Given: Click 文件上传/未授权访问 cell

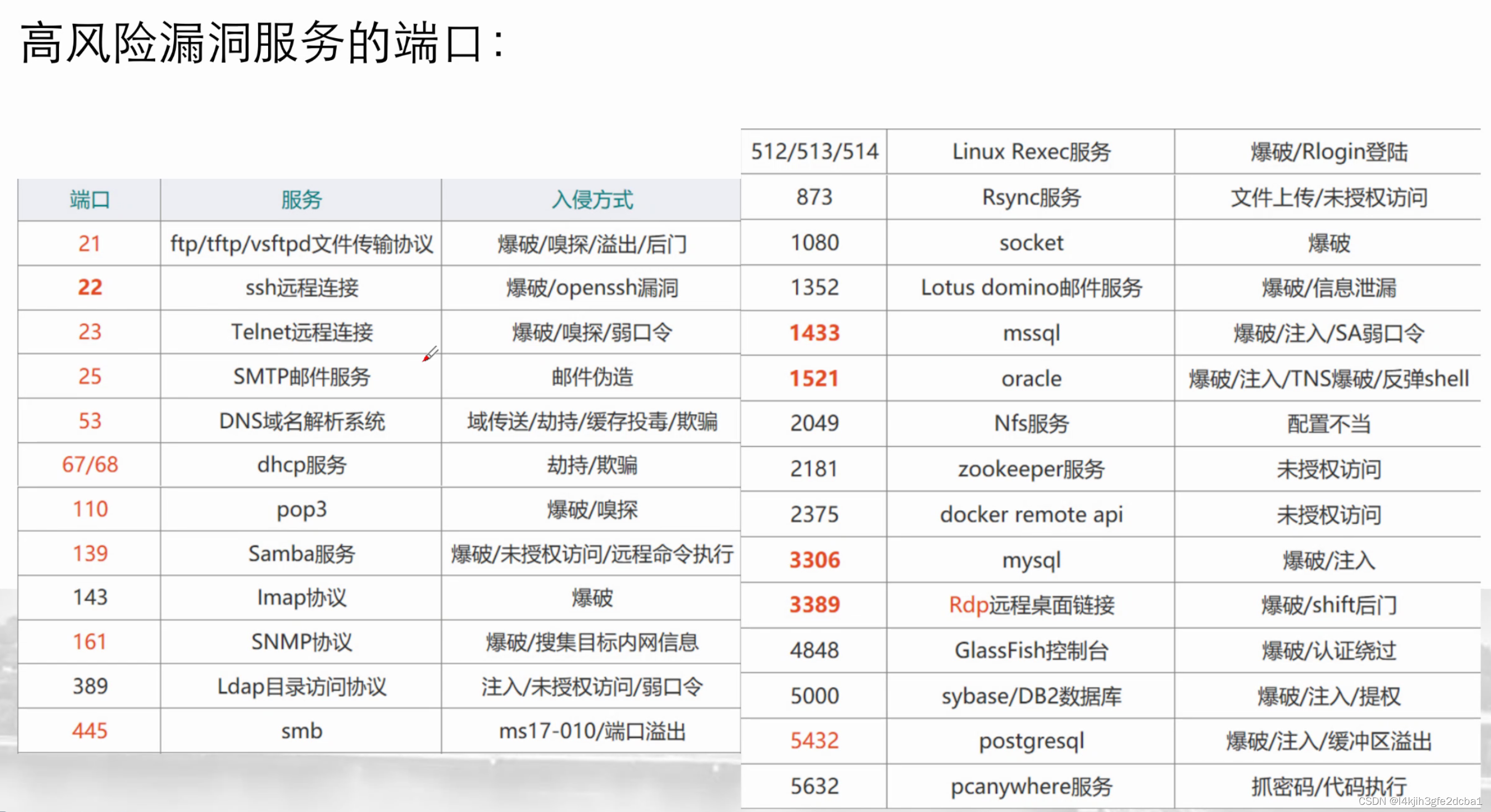Looking at the screenshot, I should tap(1328, 197).
